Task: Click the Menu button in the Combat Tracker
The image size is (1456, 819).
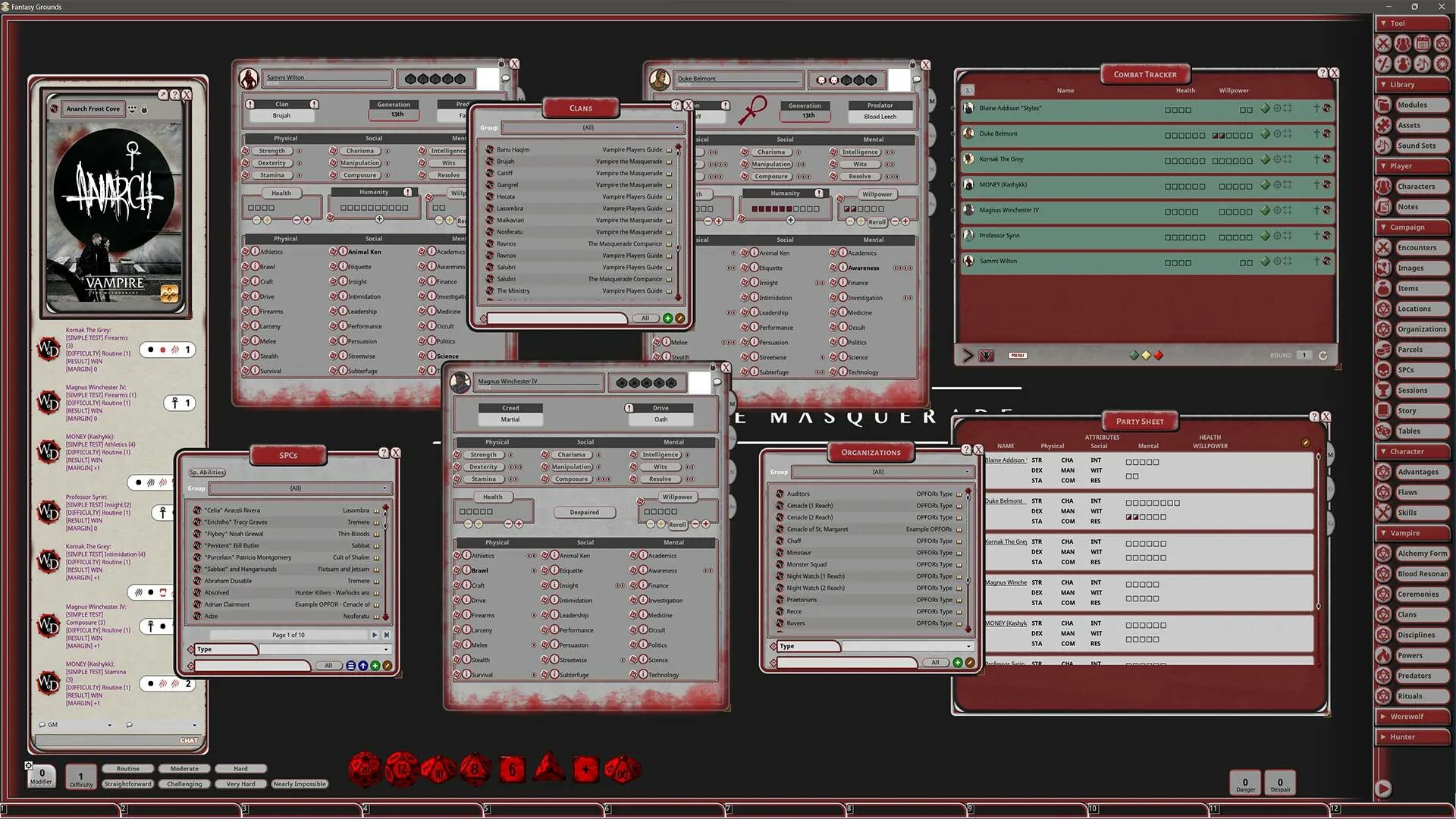Action: 1018,355
